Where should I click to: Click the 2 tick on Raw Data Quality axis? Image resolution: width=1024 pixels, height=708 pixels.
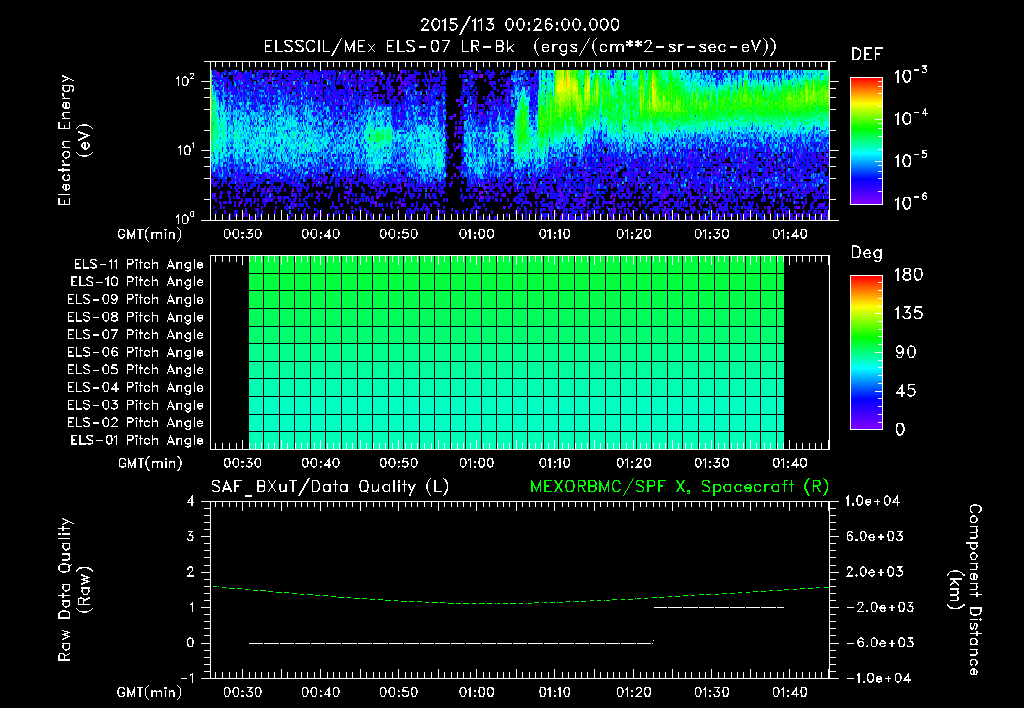pyautogui.click(x=191, y=571)
